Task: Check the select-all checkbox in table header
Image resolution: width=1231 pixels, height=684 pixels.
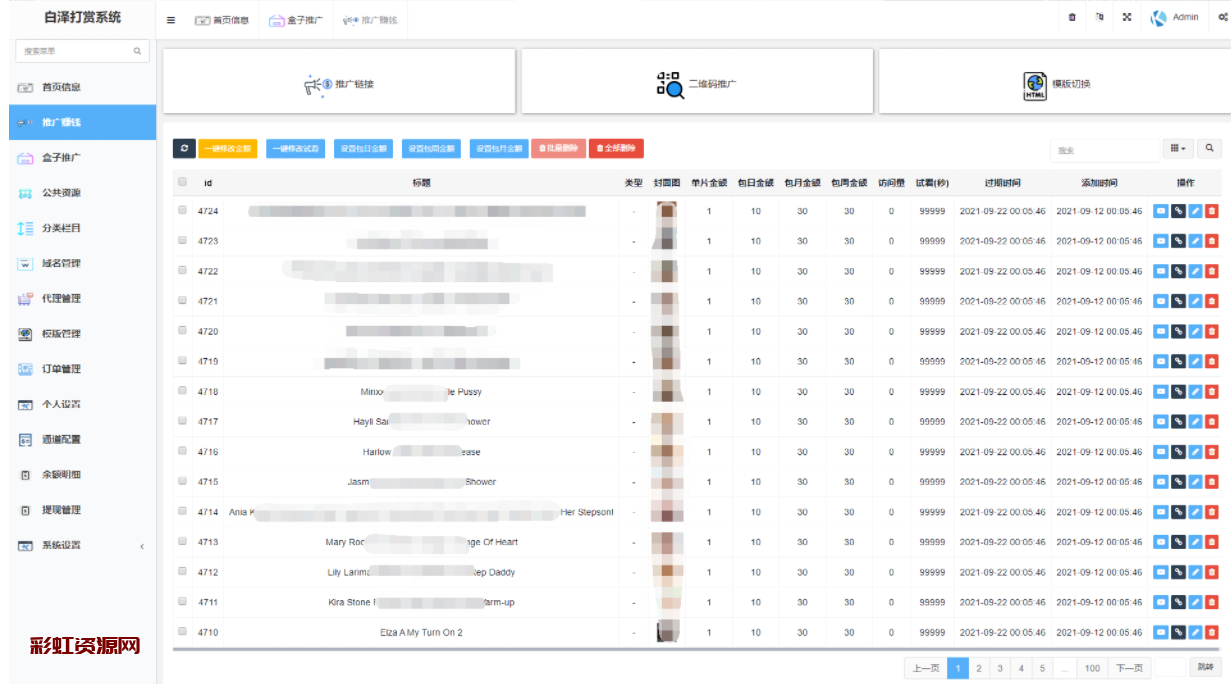Action: (182, 182)
